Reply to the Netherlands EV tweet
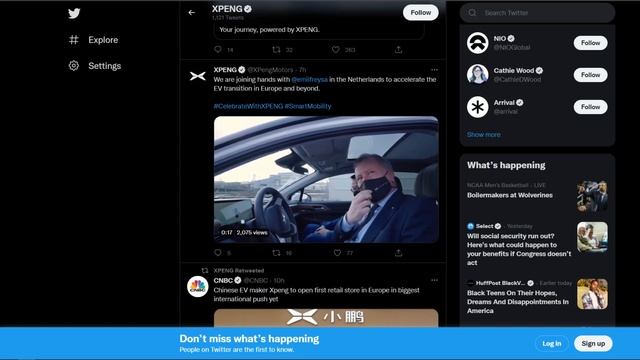 tap(218, 253)
